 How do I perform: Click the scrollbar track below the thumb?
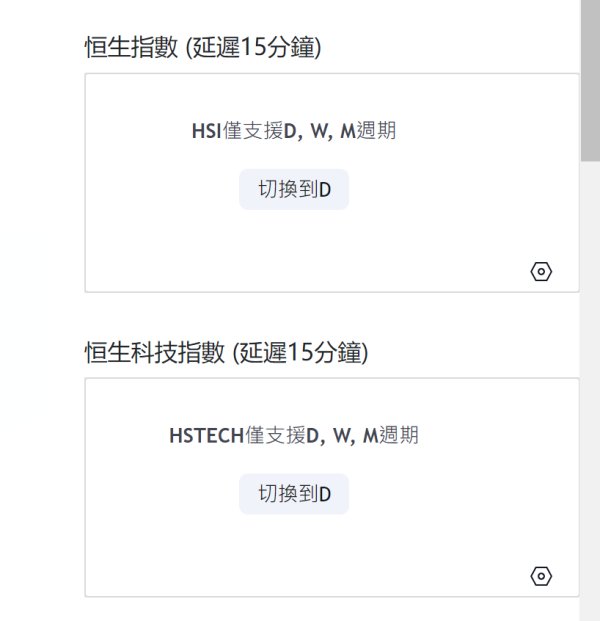click(590, 391)
